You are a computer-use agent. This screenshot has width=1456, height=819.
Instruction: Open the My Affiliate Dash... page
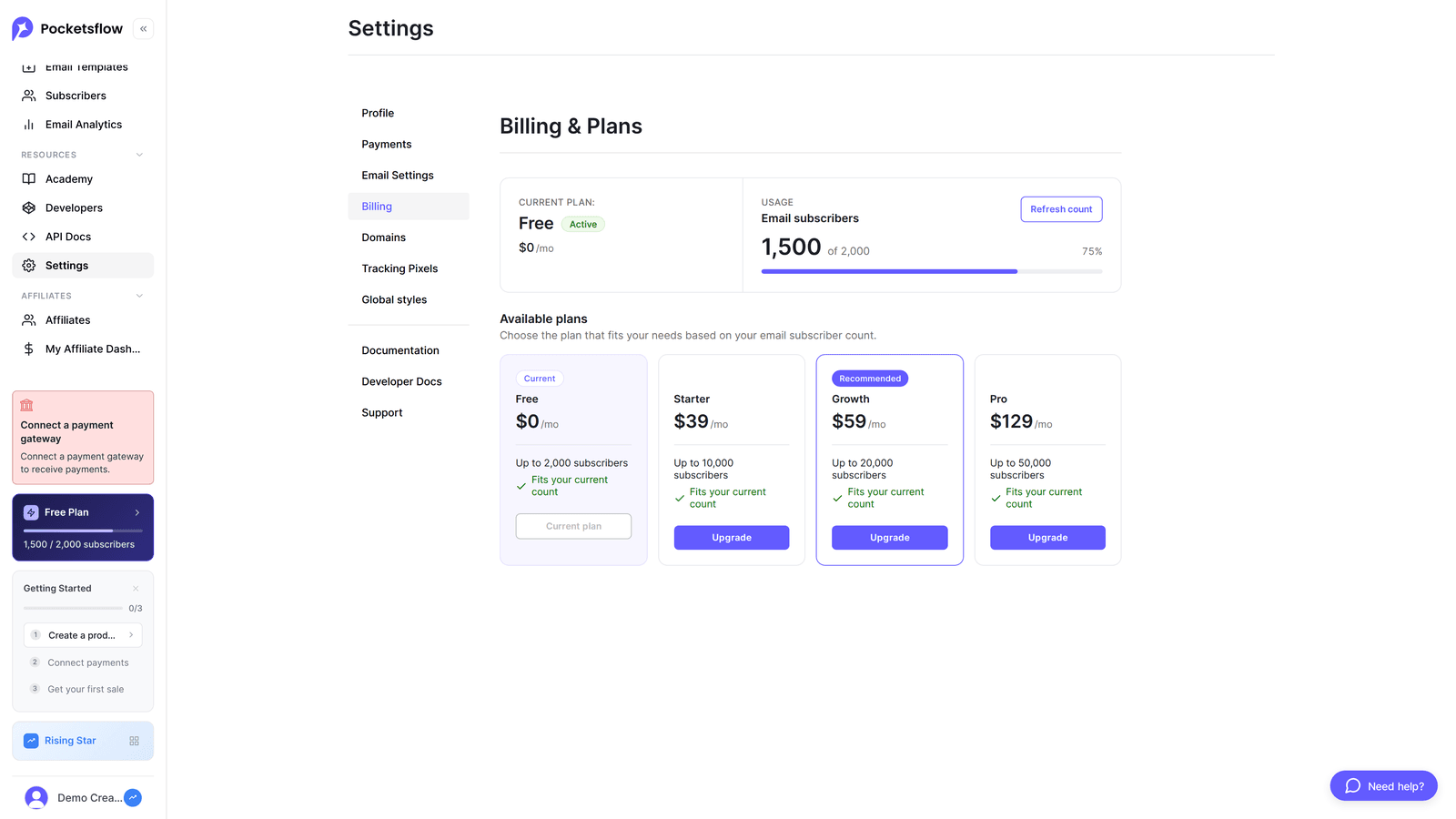[83, 349]
